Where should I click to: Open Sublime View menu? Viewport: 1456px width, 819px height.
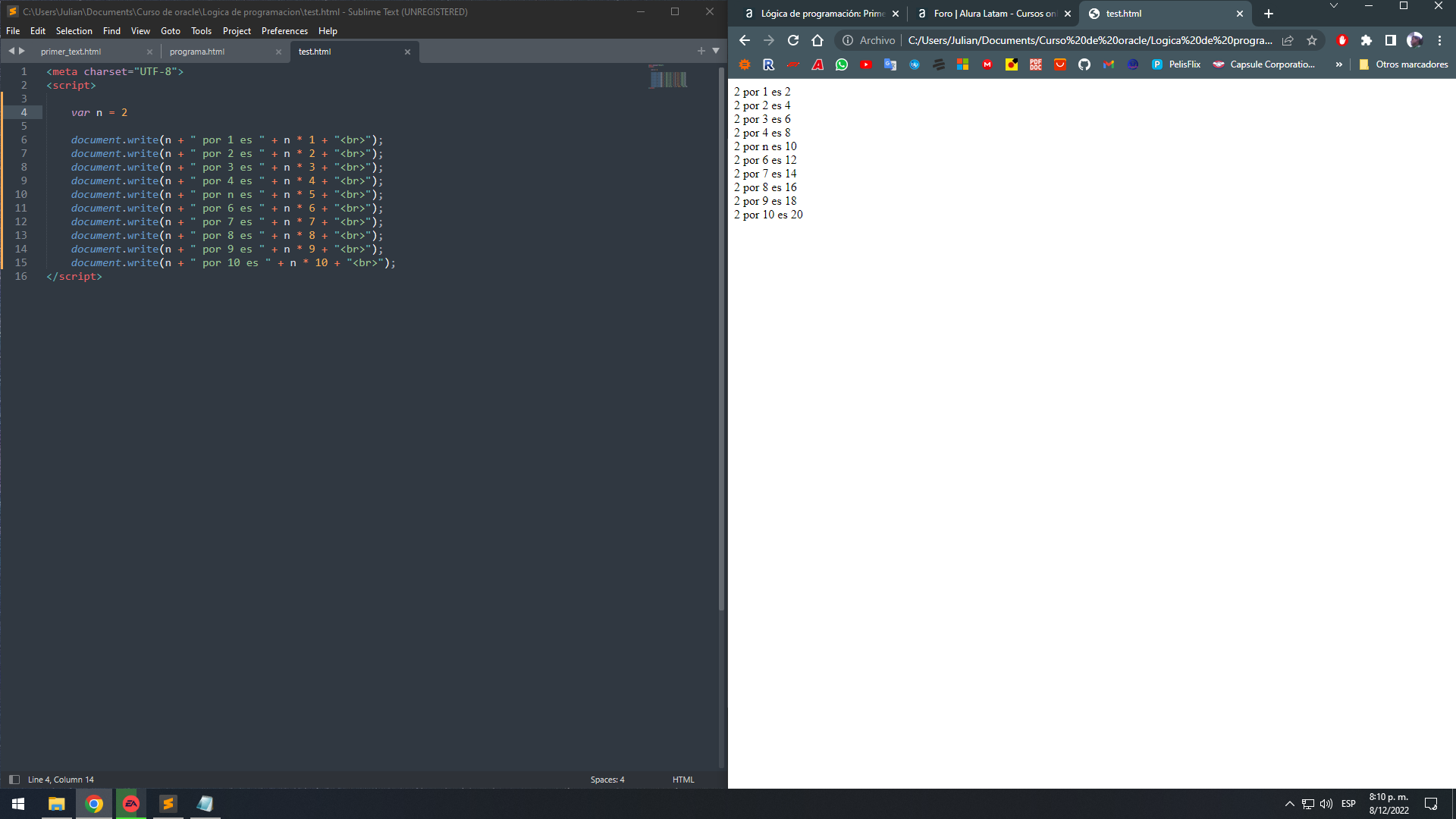(140, 31)
